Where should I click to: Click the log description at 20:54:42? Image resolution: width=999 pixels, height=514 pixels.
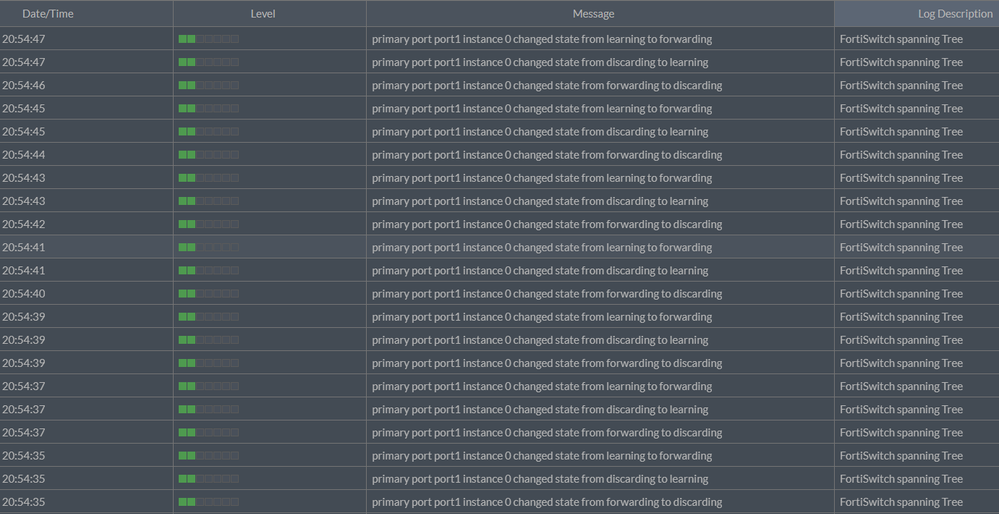coord(901,225)
